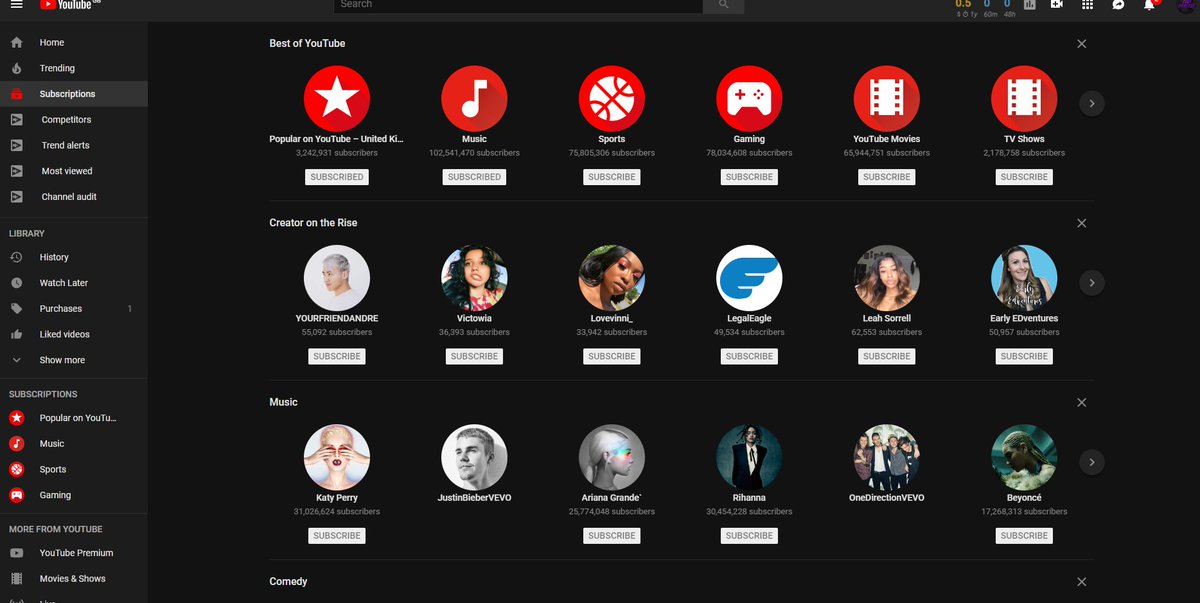Open the TV Shows film icon

point(1024,98)
